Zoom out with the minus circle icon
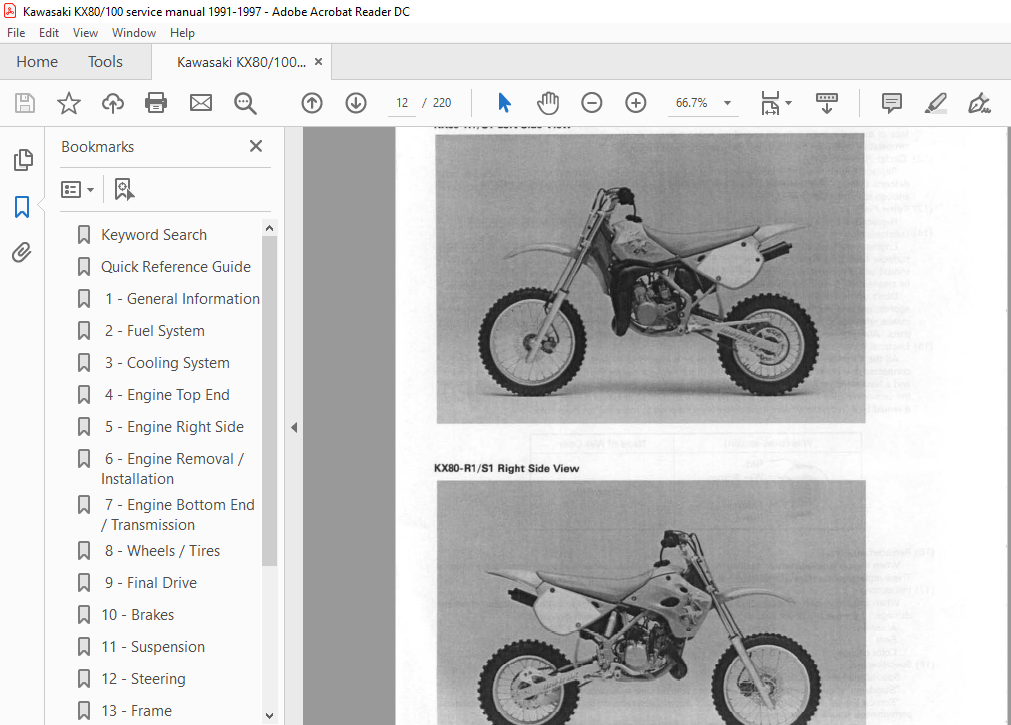This screenshot has height=725, width=1011. point(591,103)
